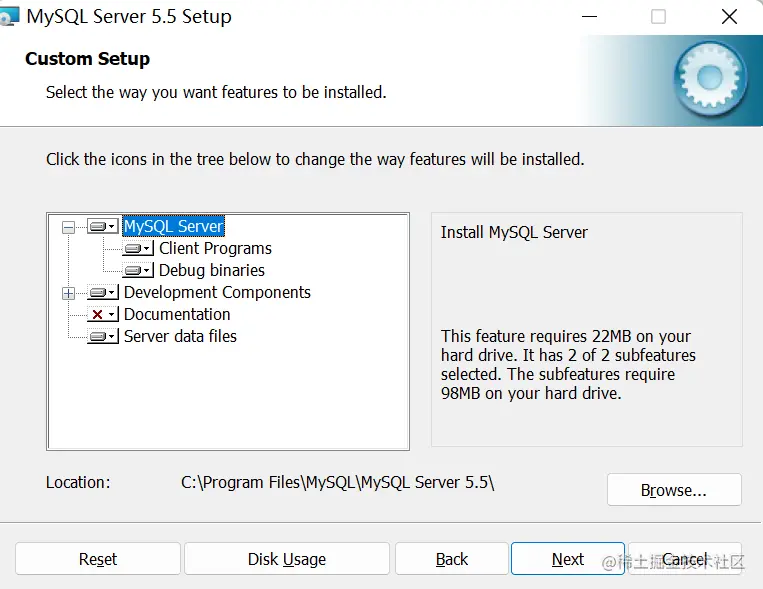Open install-state dropdown icon for Debug binaries
The height and width of the screenshot is (589, 763).
[x=138, y=270]
